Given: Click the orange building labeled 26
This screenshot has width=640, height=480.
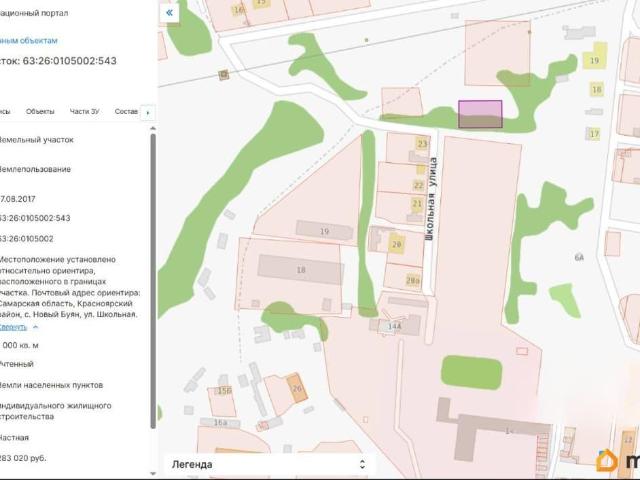Looking at the screenshot, I should 297,388.
